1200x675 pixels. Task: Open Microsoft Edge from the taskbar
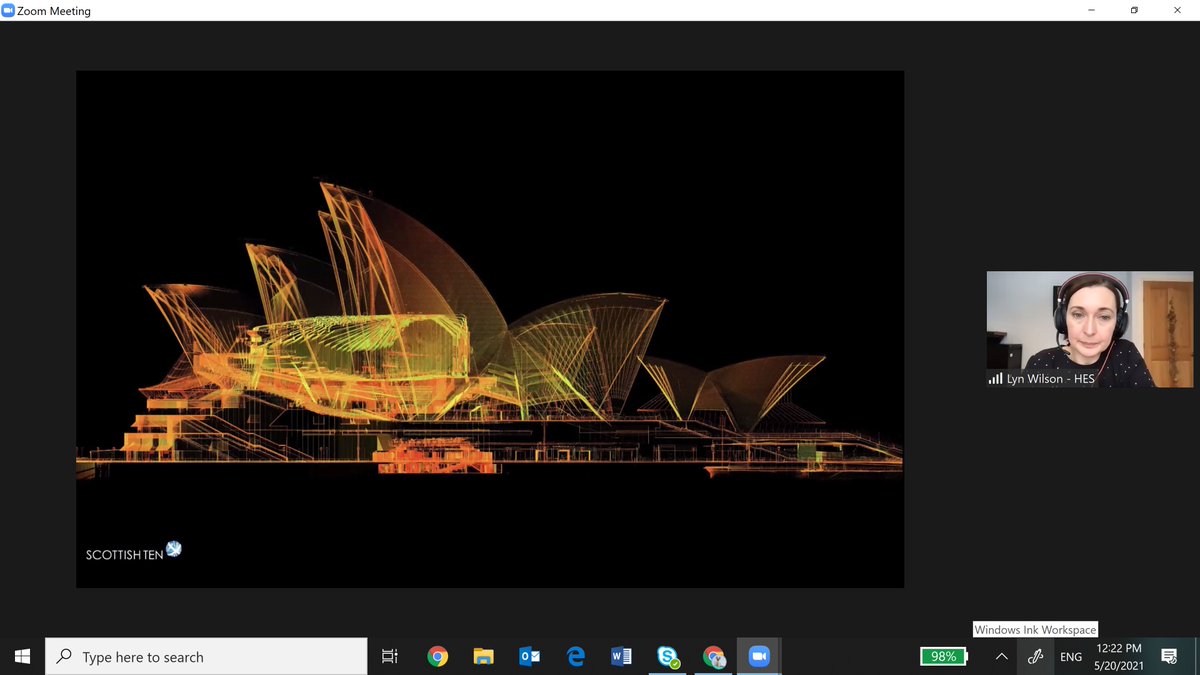575,657
